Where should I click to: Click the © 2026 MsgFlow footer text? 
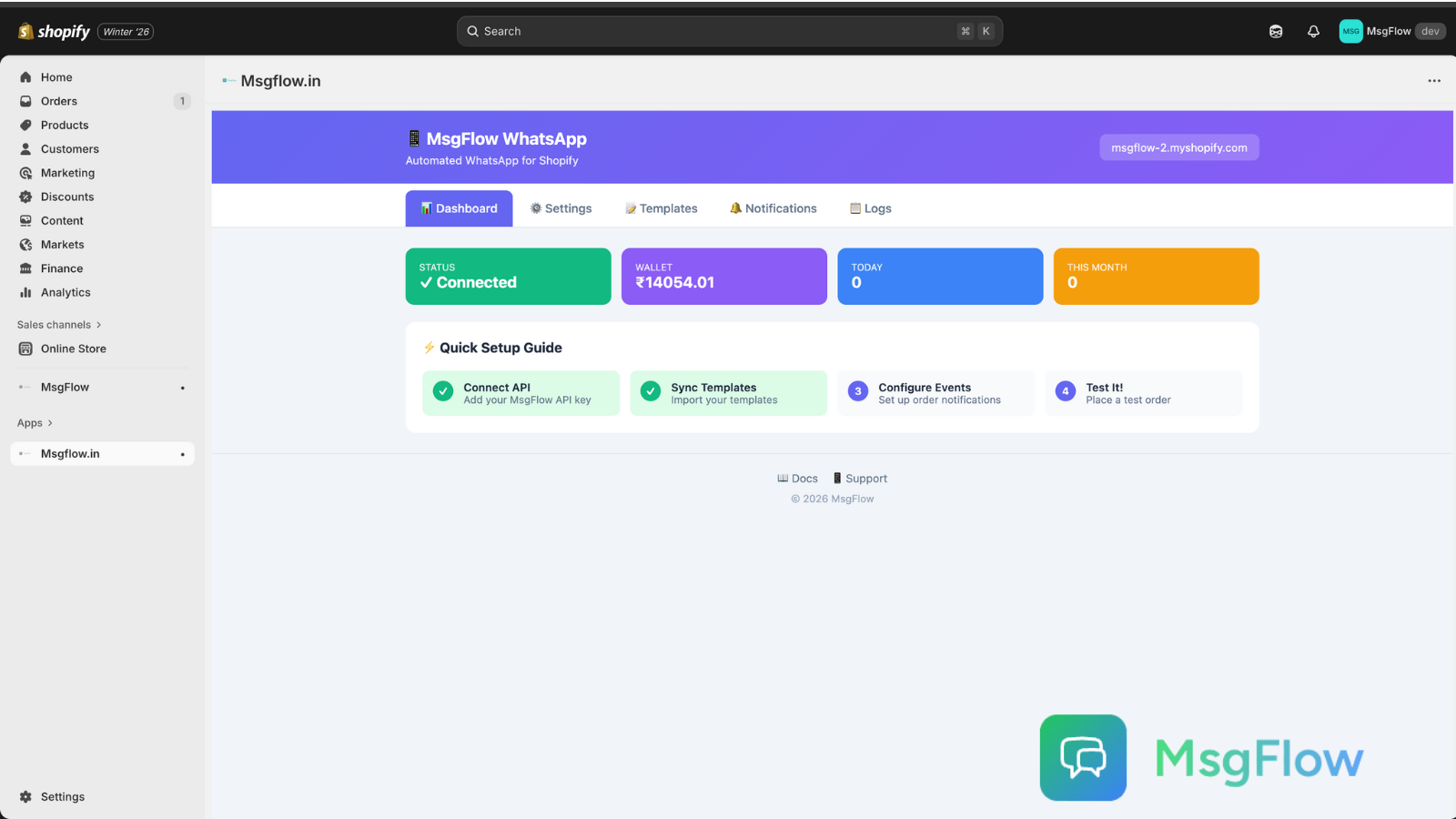(x=833, y=499)
